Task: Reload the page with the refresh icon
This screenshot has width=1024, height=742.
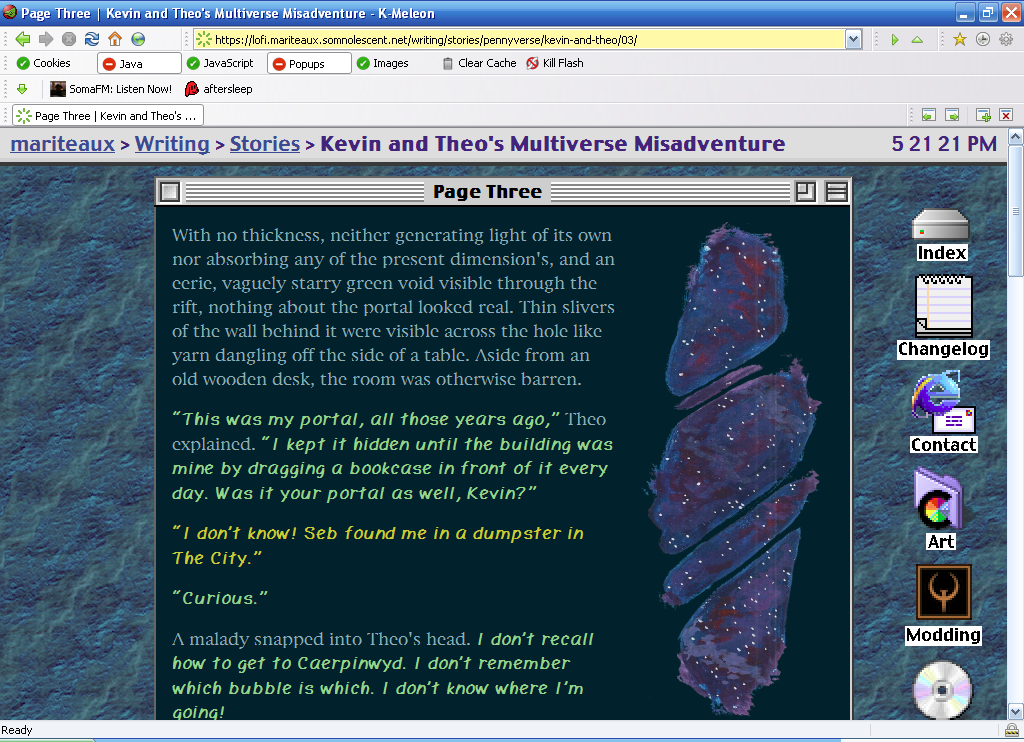Action: click(92, 39)
